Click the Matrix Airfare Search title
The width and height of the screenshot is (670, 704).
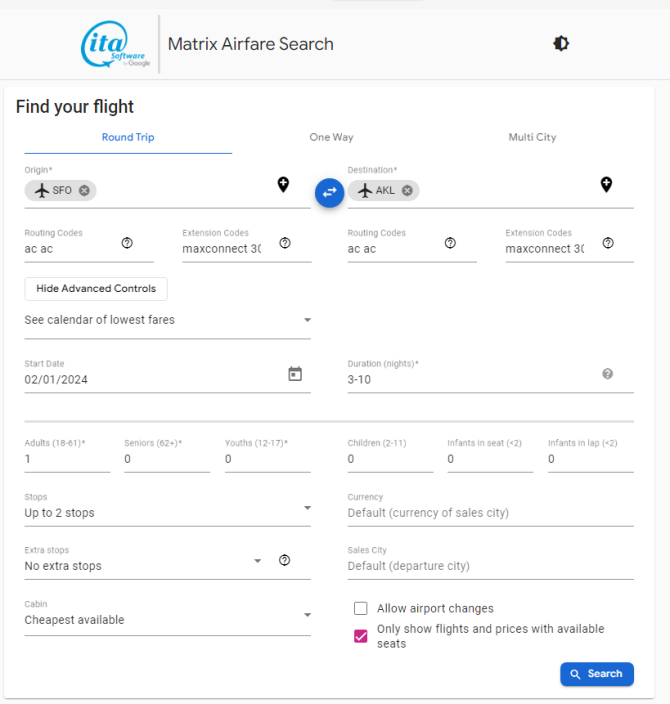251,44
